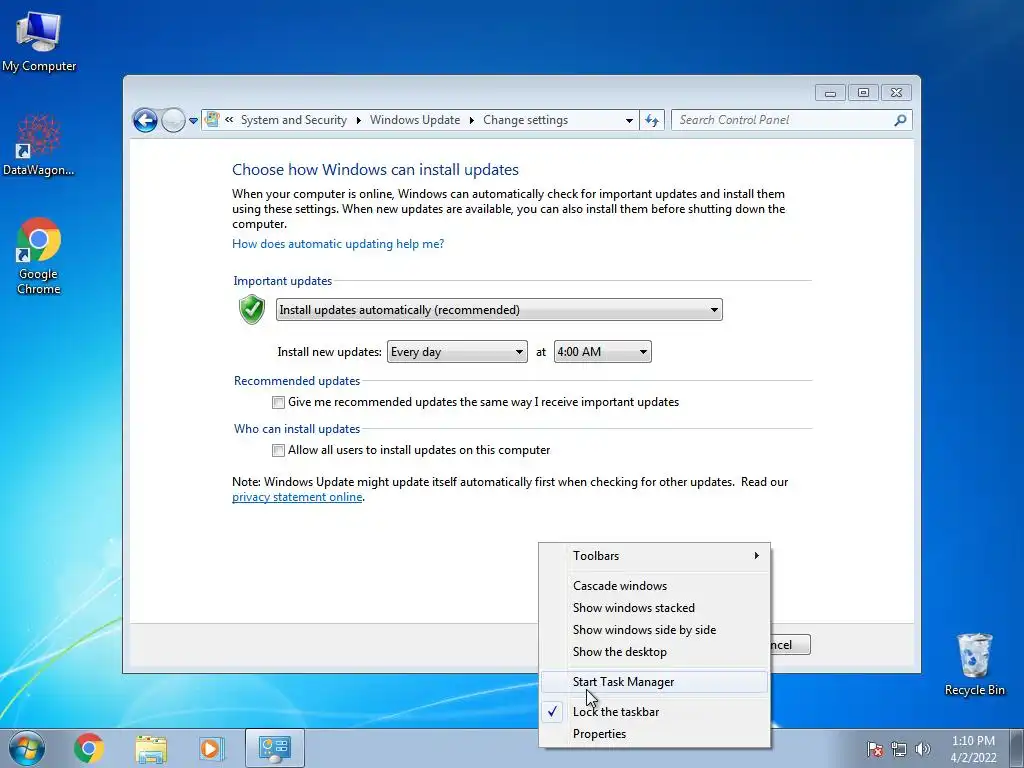The height and width of the screenshot is (768, 1024).
Task: Select Show windows stacked
Action: pos(654,608)
